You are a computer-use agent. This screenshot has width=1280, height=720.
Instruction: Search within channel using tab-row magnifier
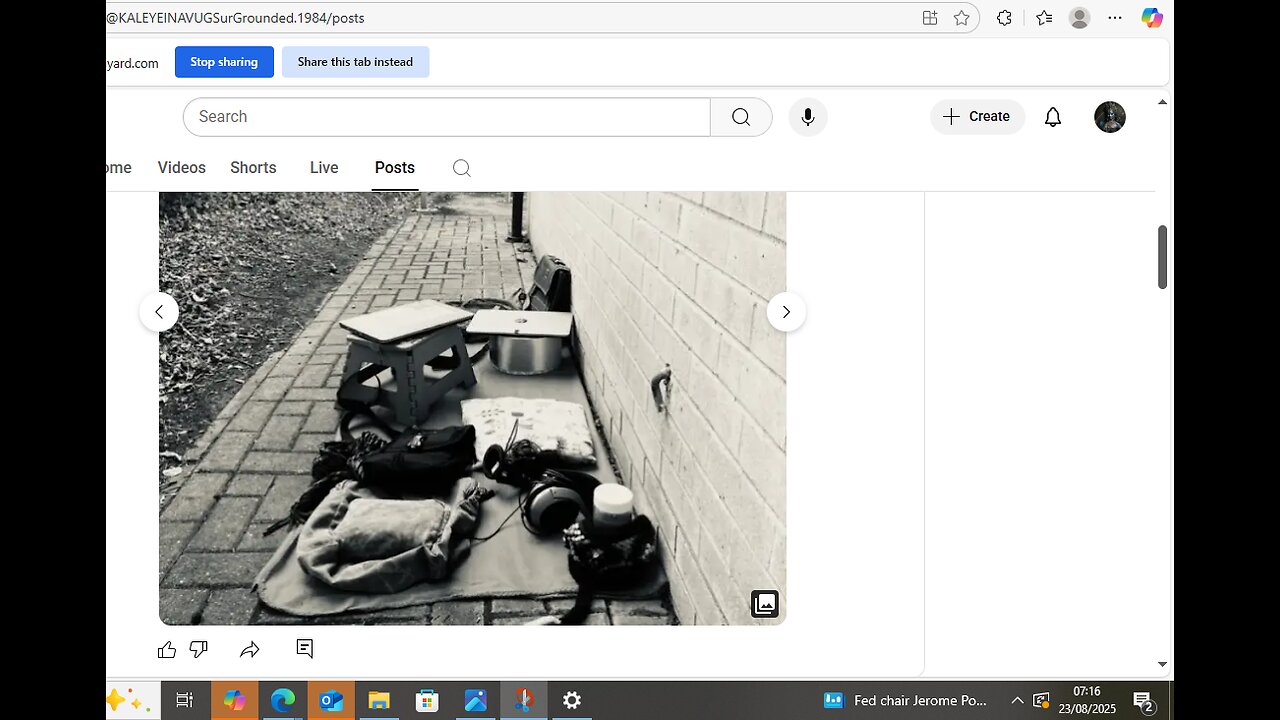(461, 168)
